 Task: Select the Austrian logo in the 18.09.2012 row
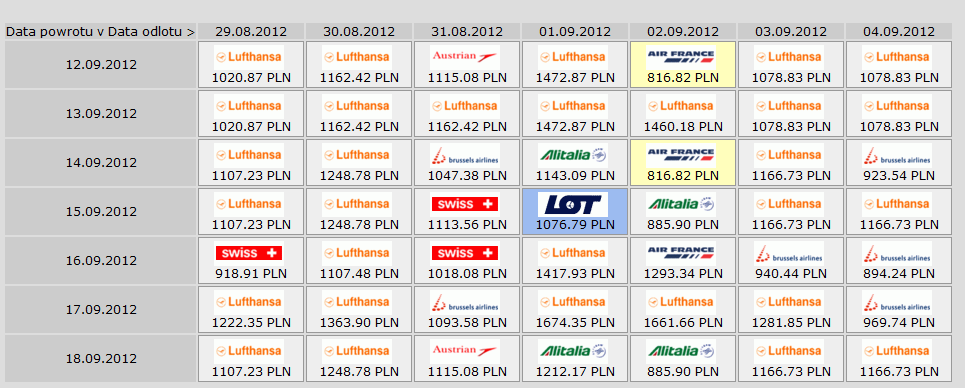(465, 350)
